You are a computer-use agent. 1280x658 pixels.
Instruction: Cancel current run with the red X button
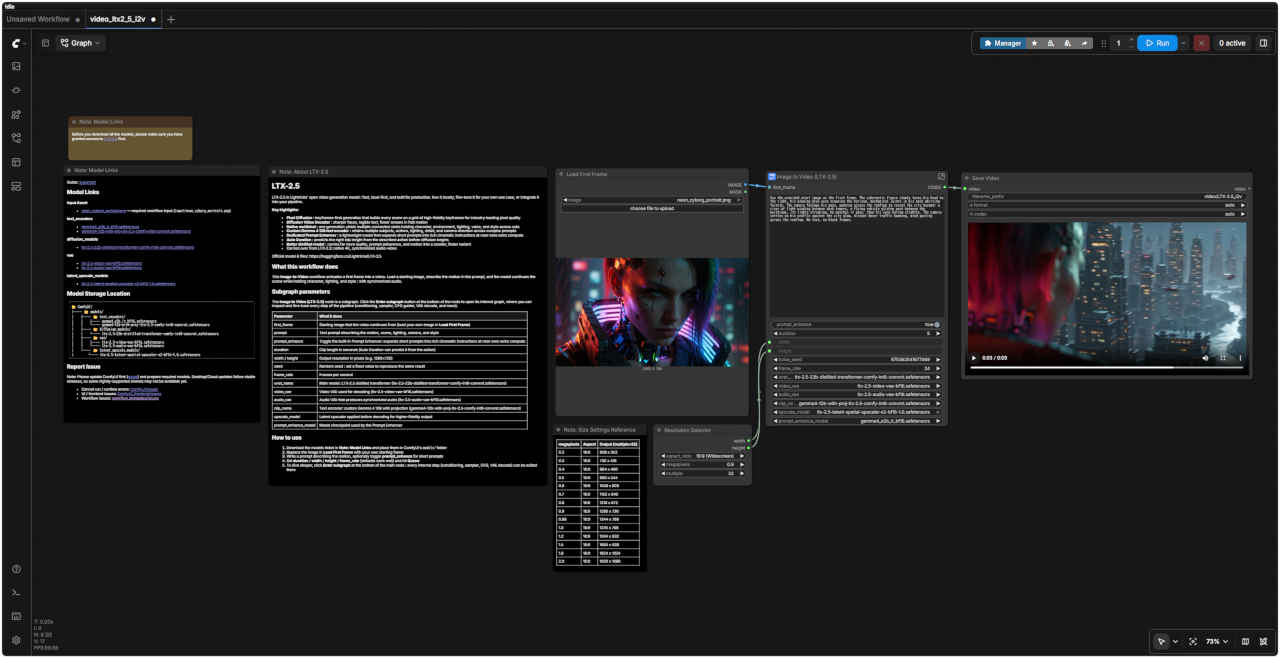click(1201, 43)
